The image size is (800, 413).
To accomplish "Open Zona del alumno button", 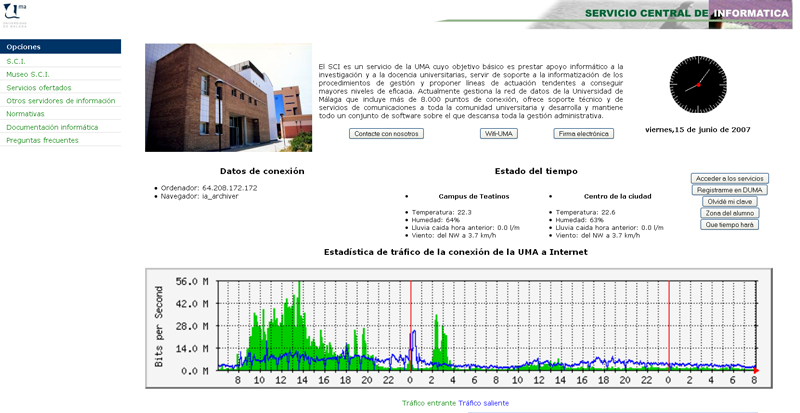I will point(730,213).
